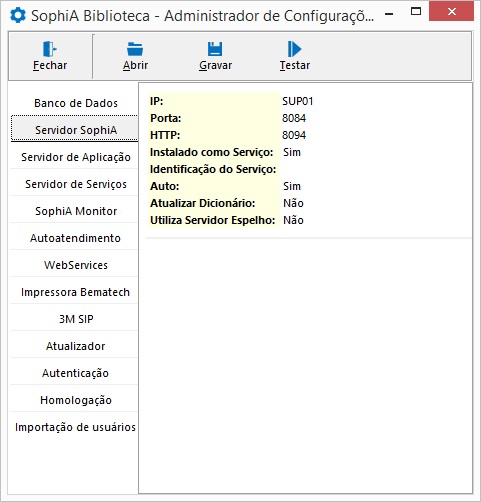The width and height of the screenshot is (481, 502).
Task: Click the HTTP value 8094
Action: tap(294, 135)
